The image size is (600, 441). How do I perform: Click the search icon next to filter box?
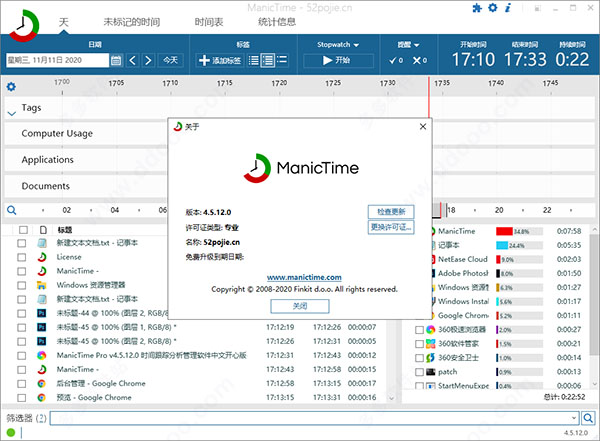588,418
